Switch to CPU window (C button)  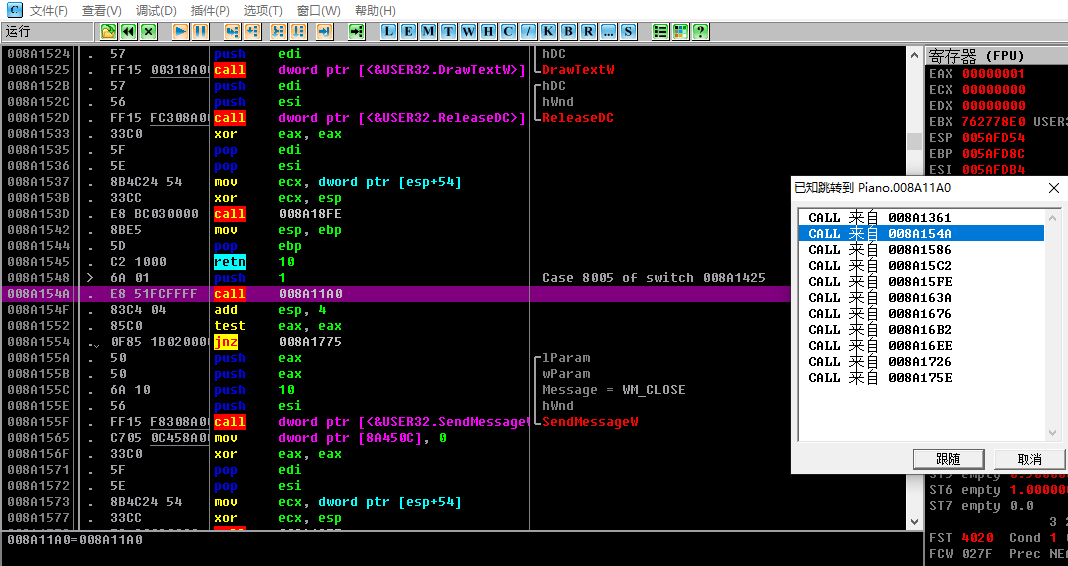point(508,31)
